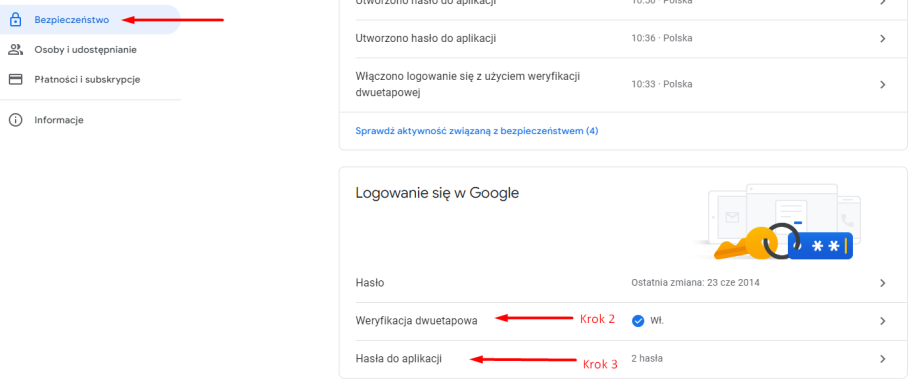Viewport: 920px width, 386px height.
Task: Click the Logowanie się w Google heading
Action: [437, 193]
